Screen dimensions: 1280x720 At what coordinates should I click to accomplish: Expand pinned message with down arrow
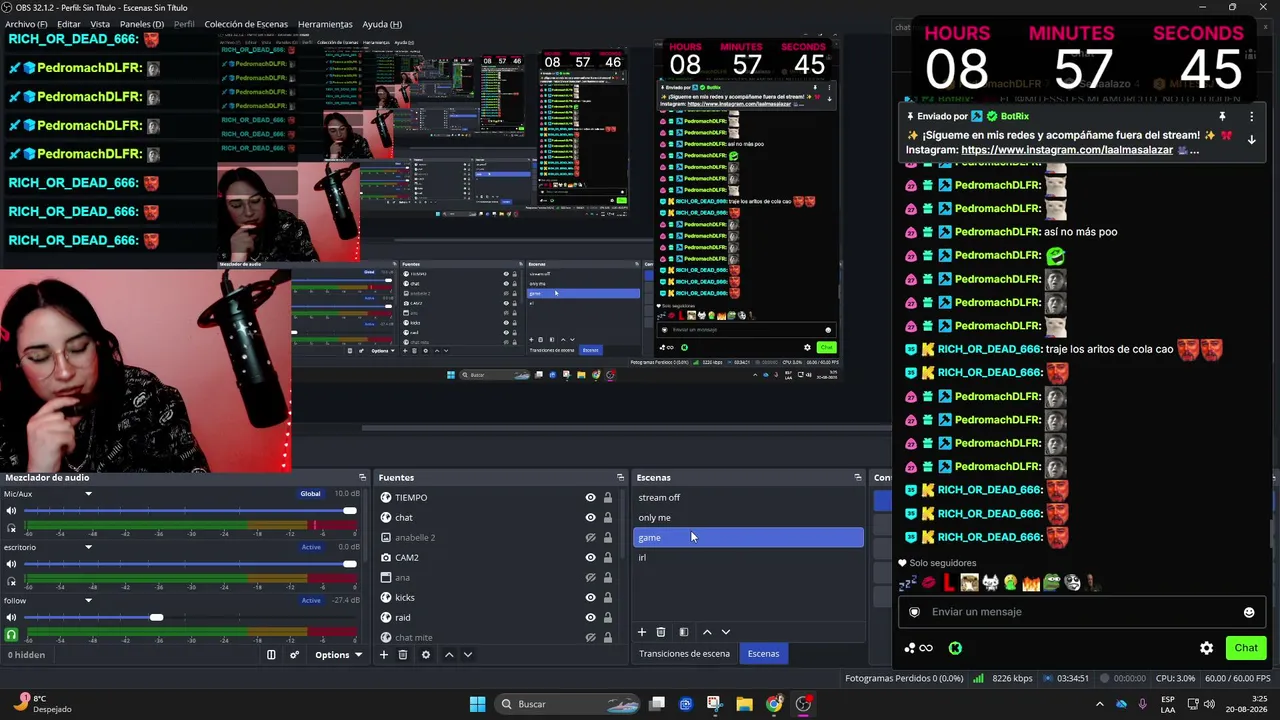1251,140
